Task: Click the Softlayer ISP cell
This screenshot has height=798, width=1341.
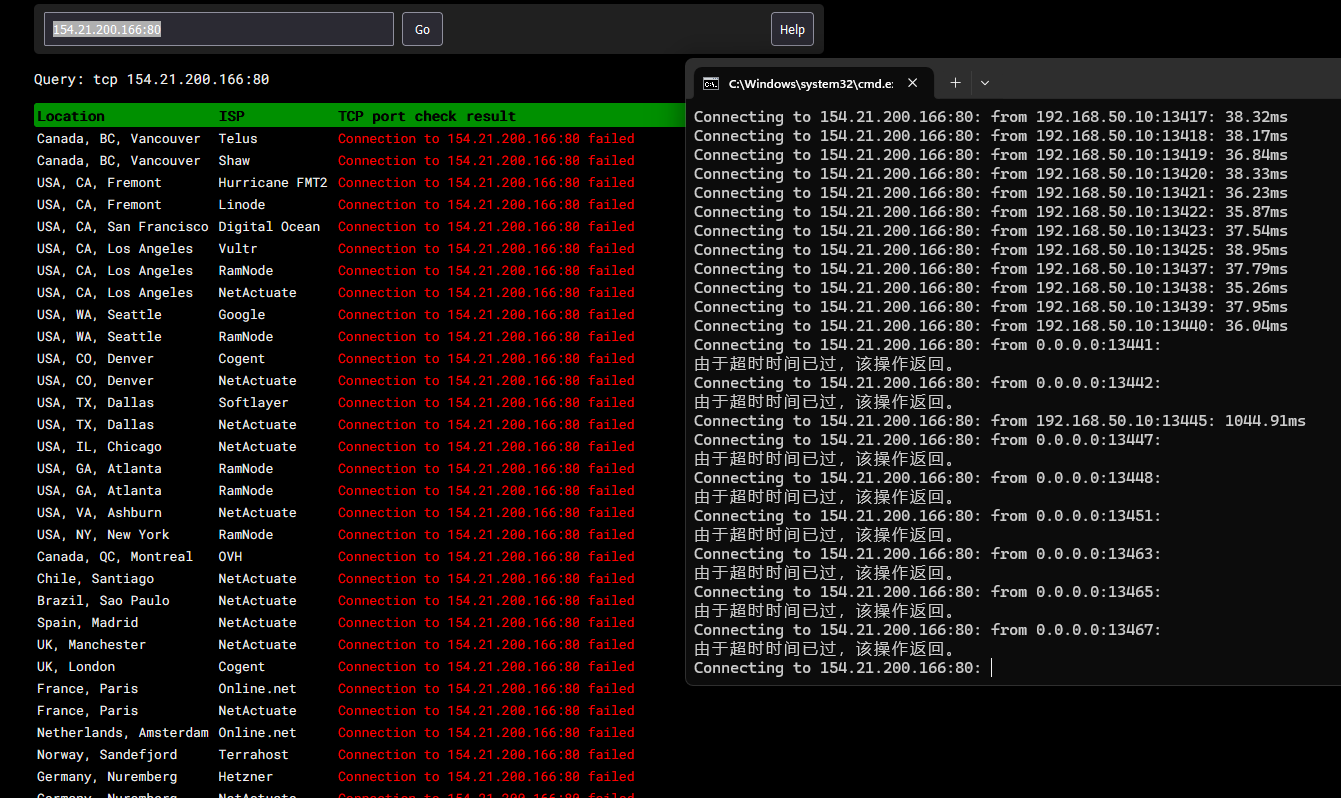Action: point(253,403)
